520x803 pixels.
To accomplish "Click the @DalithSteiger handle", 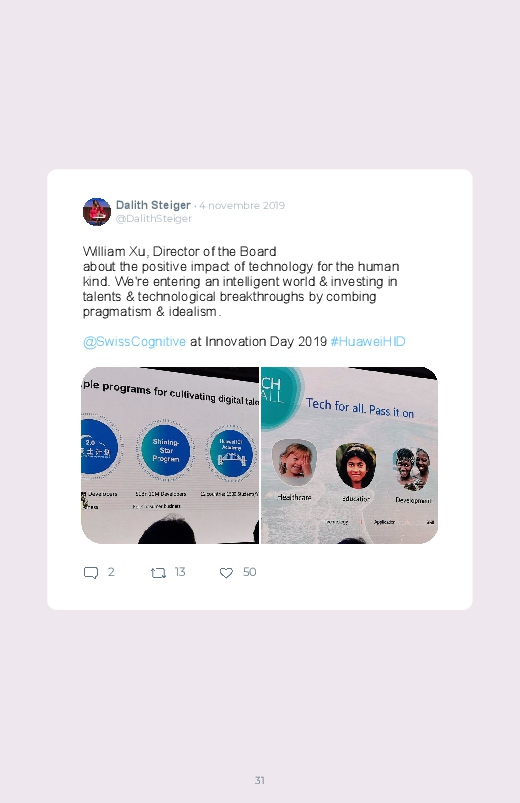I will pyautogui.click(x=154, y=218).
